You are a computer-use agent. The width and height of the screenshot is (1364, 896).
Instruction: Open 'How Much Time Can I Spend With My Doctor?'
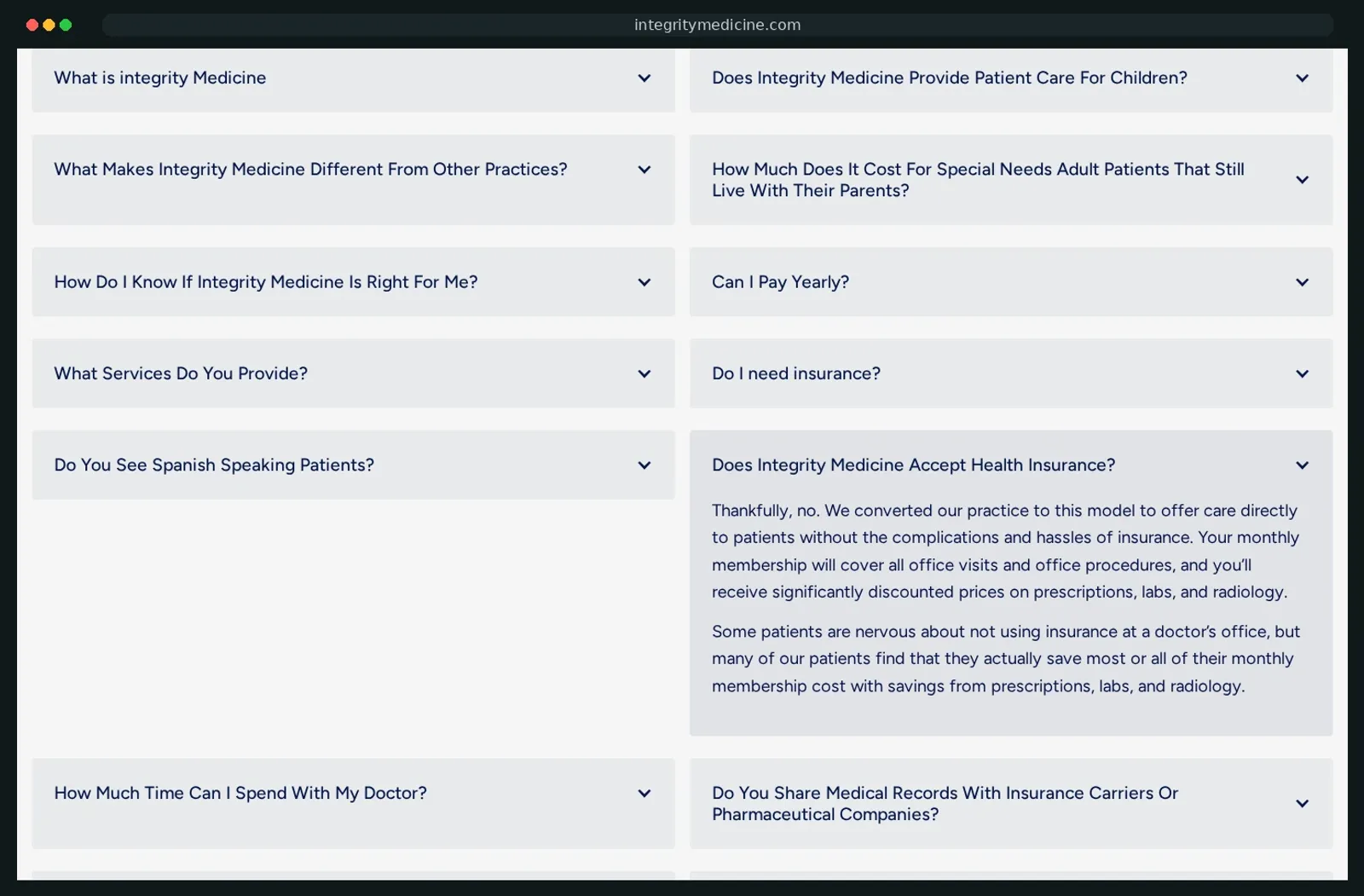(x=240, y=793)
